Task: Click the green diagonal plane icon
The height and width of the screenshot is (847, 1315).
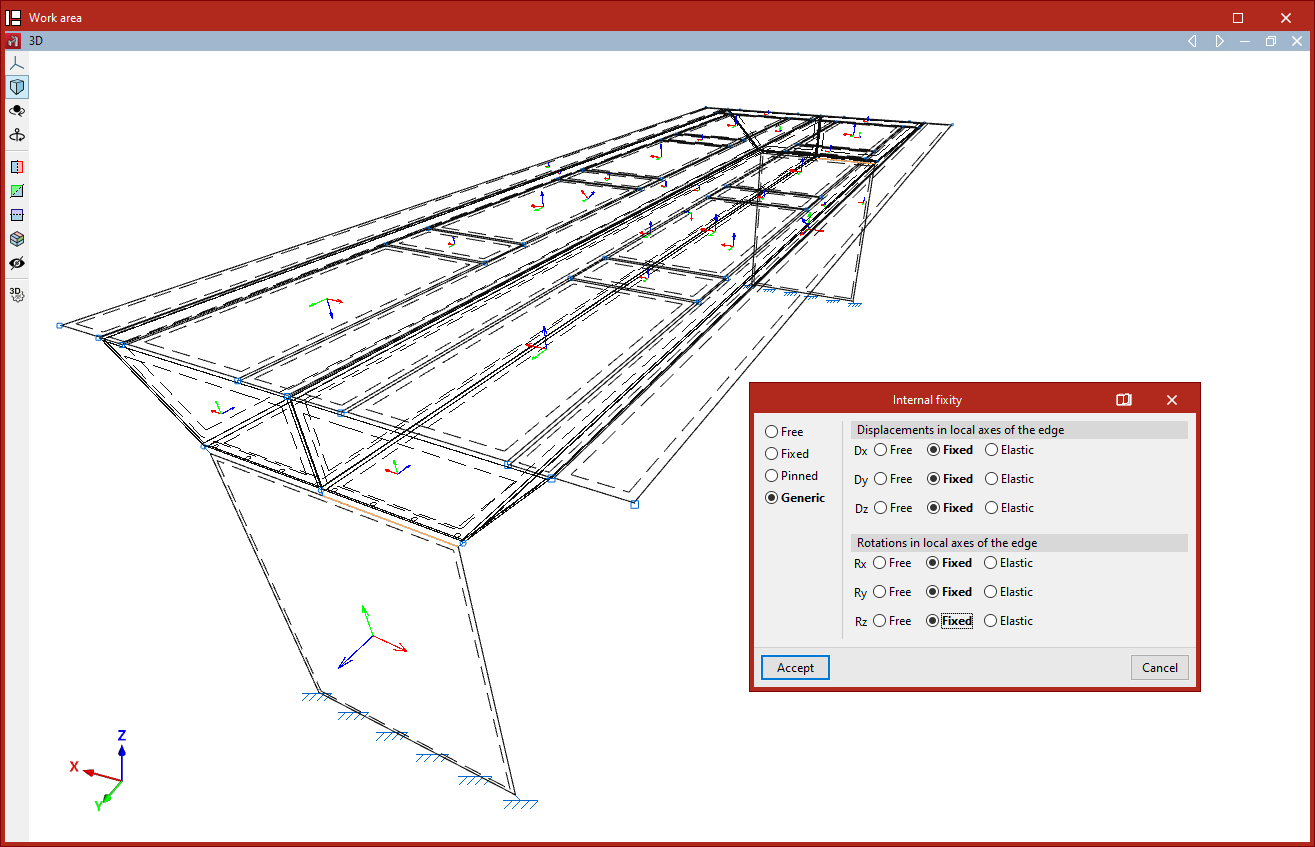Action: [17, 191]
